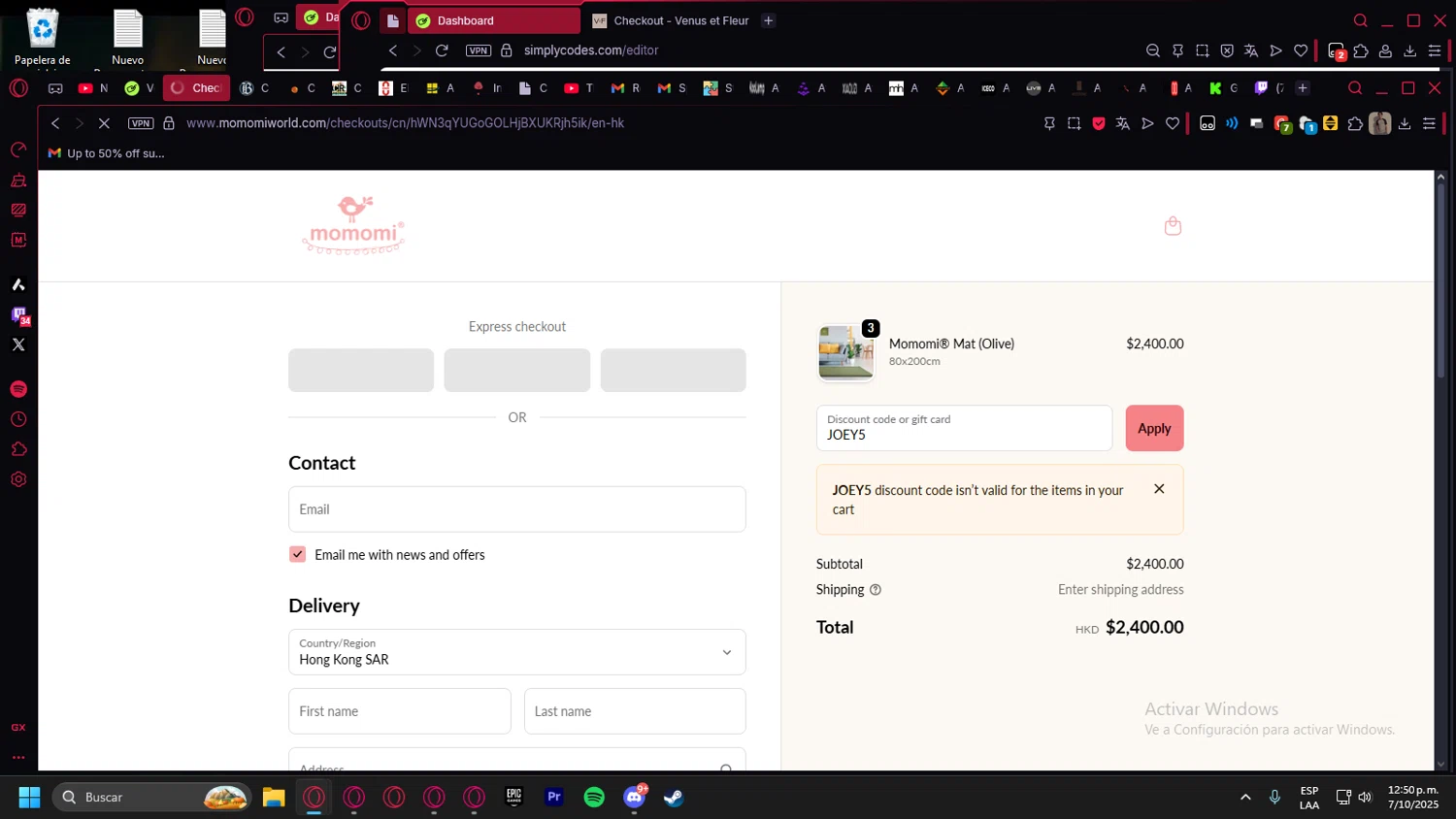Go back in the momomiworld window

pyautogui.click(x=55, y=123)
